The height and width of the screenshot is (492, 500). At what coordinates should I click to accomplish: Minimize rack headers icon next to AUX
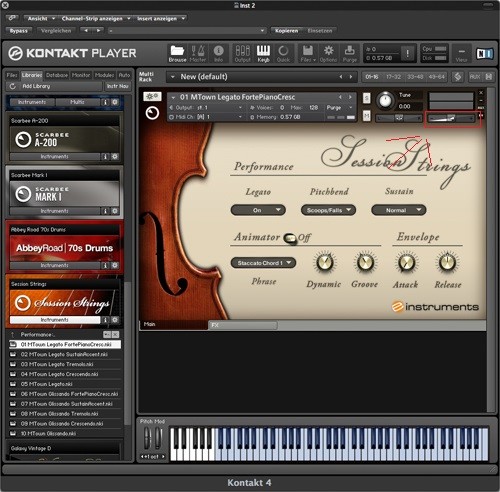click(x=489, y=77)
